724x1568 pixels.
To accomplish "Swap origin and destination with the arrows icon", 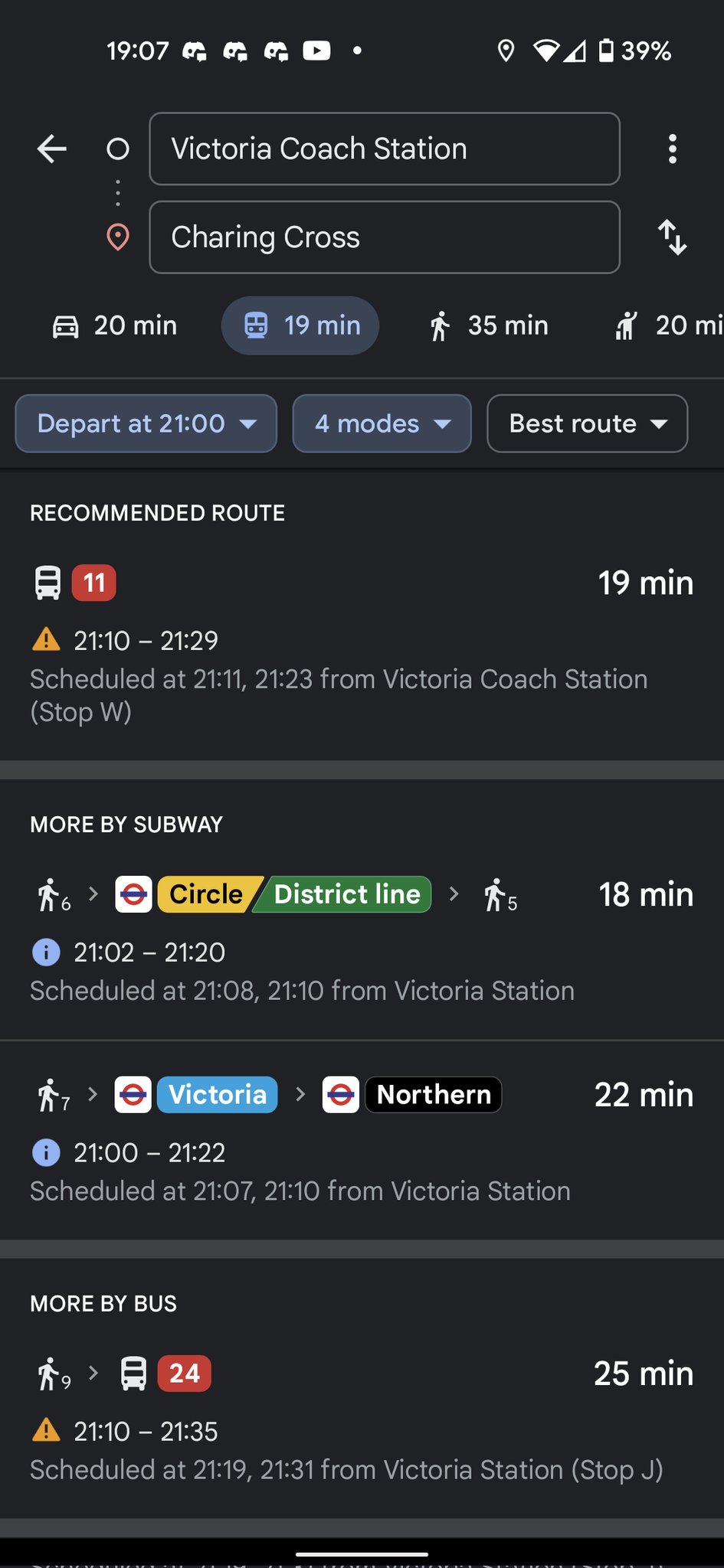I will pos(672,237).
